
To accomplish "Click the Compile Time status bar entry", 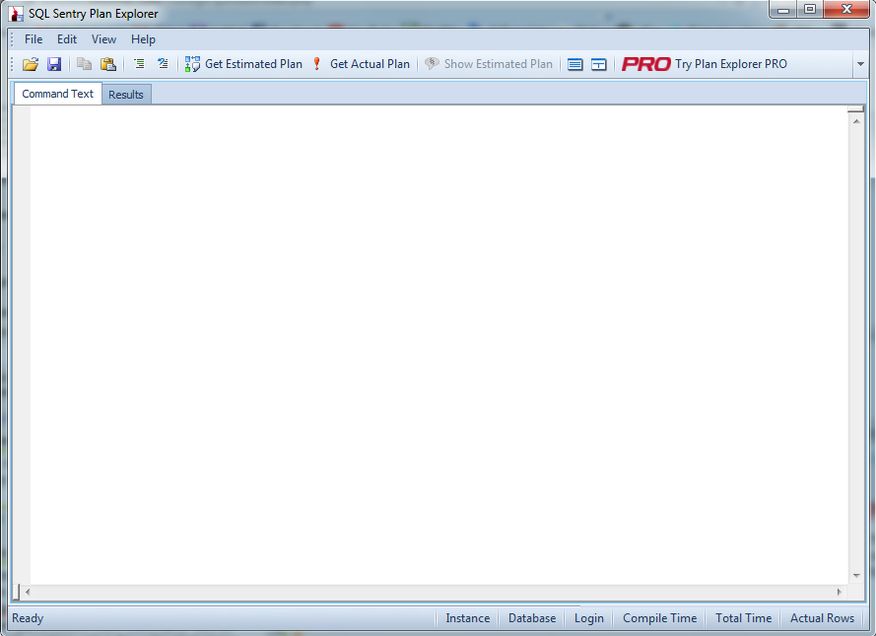I will [660, 618].
